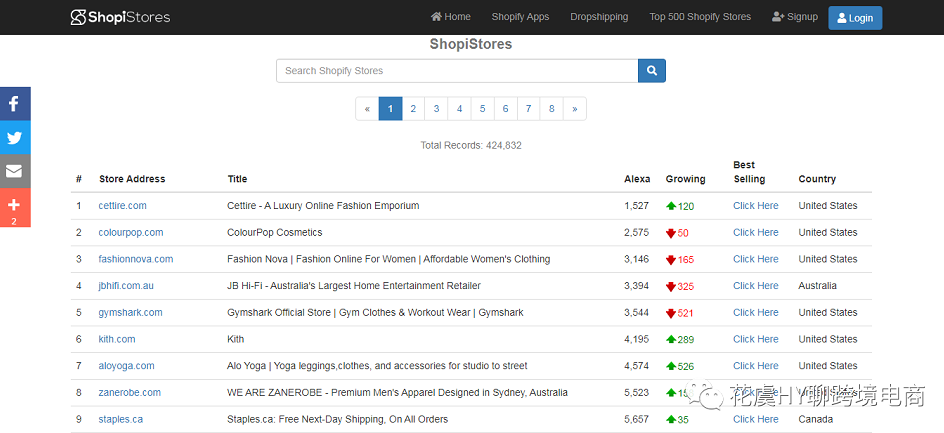Focus the Search Shopify Stores field

457,71
